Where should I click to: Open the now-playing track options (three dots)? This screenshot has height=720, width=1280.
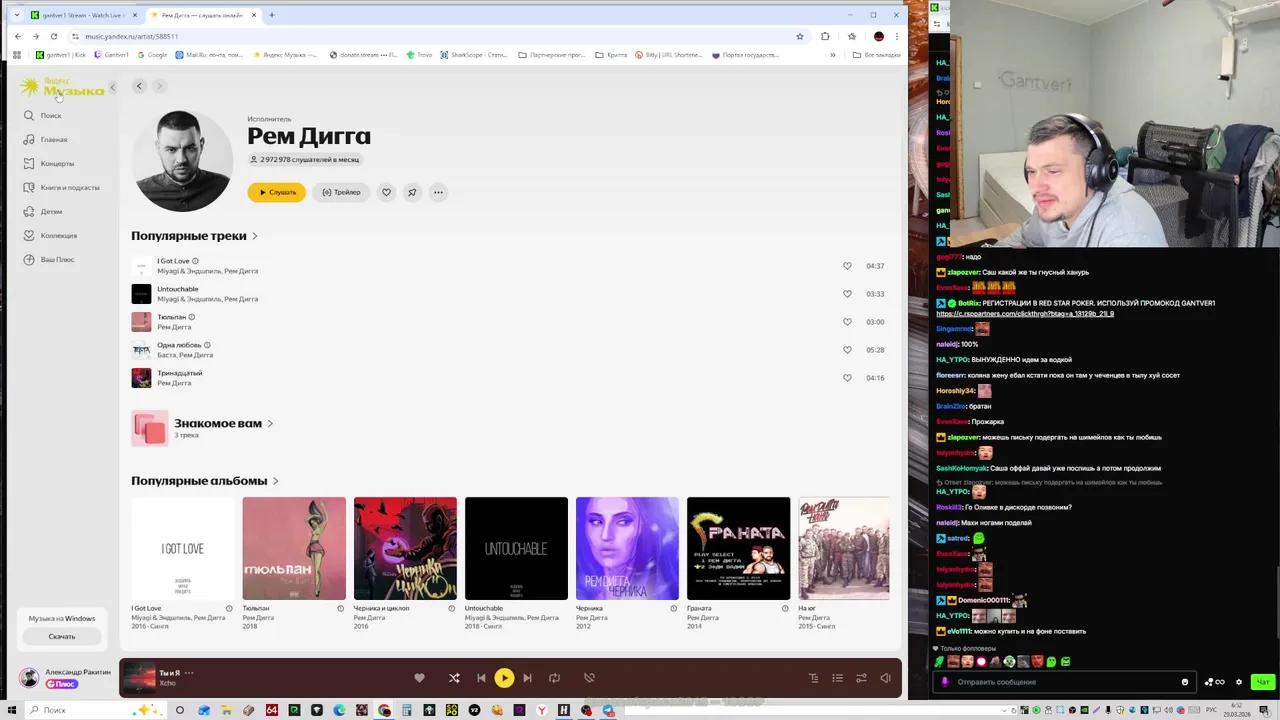pos(188,673)
